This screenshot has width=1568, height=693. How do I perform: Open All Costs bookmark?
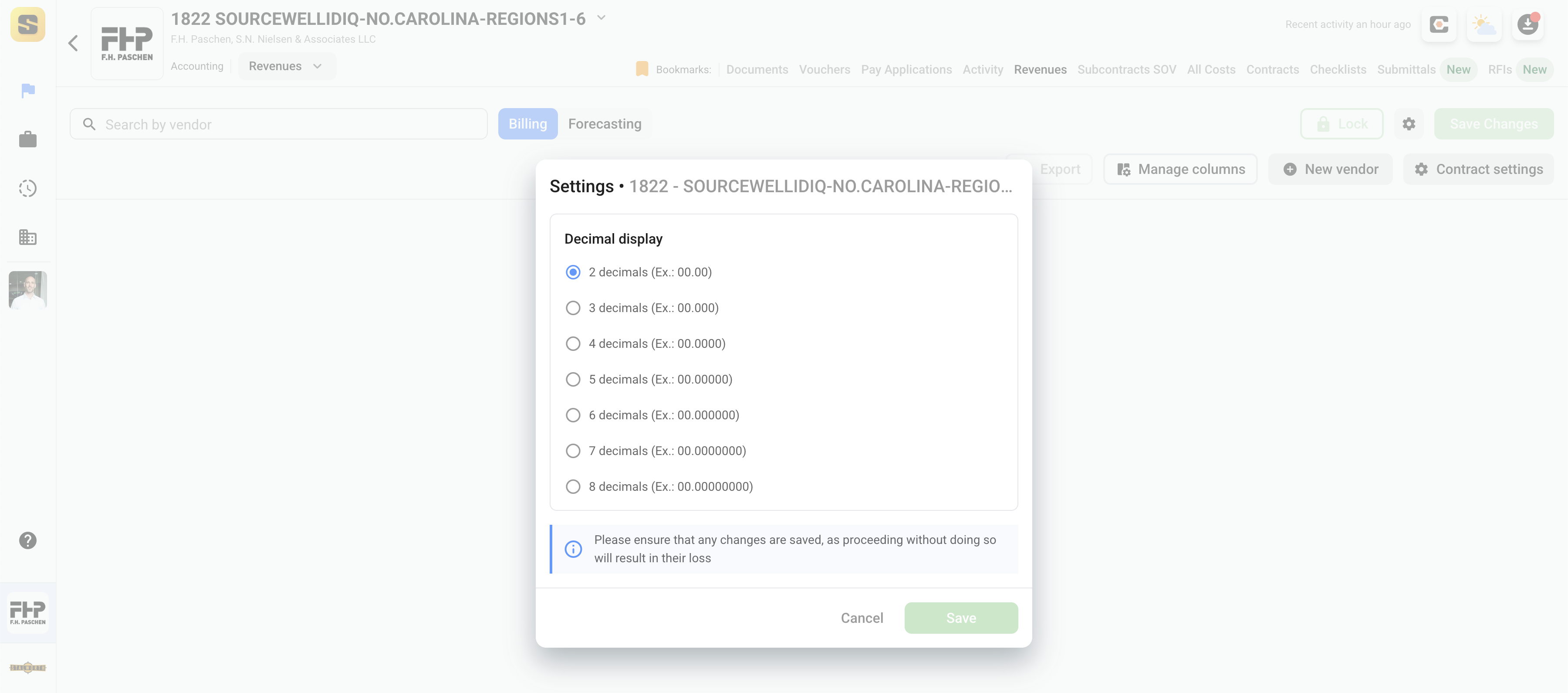pos(1211,69)
